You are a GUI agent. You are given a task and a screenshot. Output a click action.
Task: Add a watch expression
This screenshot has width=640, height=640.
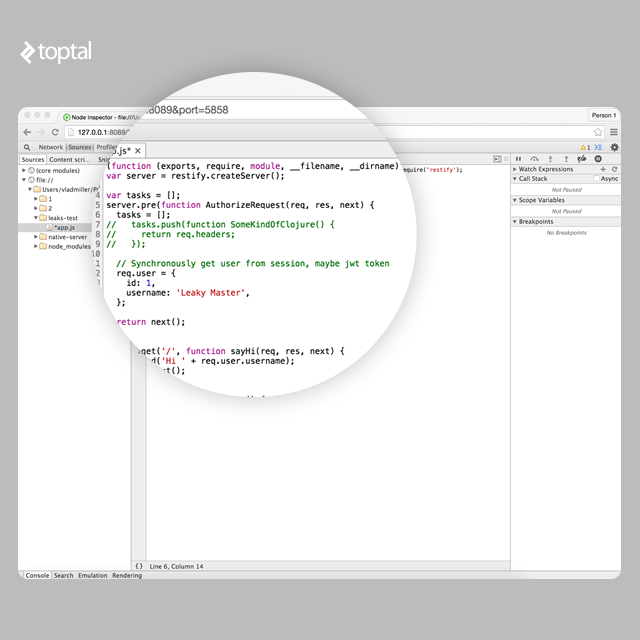[x=603, y=169]
